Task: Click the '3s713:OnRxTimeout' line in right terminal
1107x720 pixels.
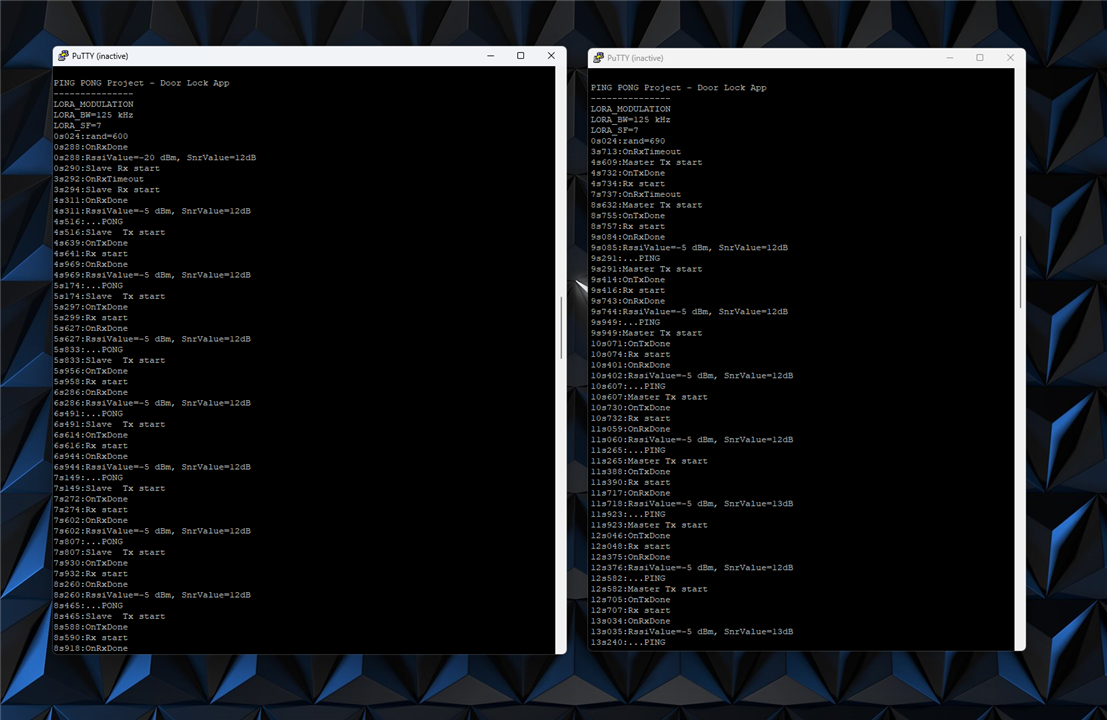Action: pyautogui.click(x=635, y=152)
